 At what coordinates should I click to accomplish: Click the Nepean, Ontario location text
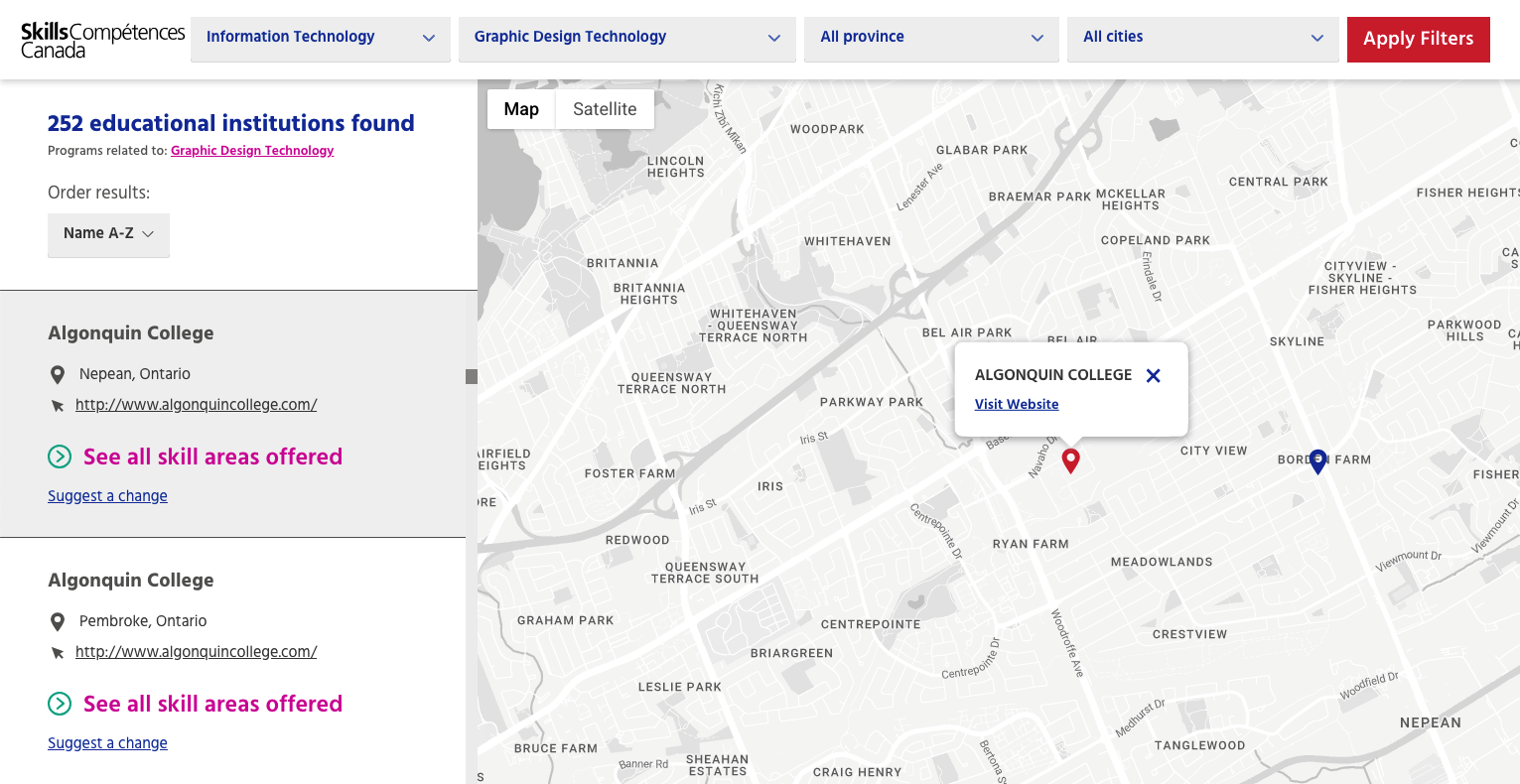click(135, 374)
